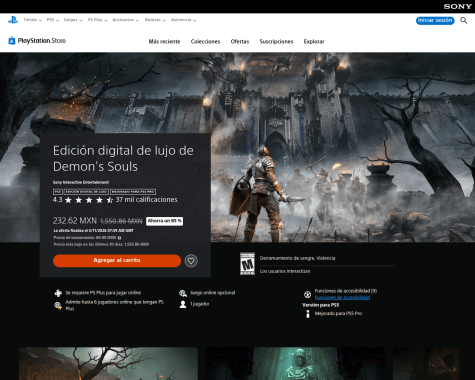This screenshot has height=380, width=475.
Task: Click the Los usuarios interactúan text
Action: tap(285, 271)
